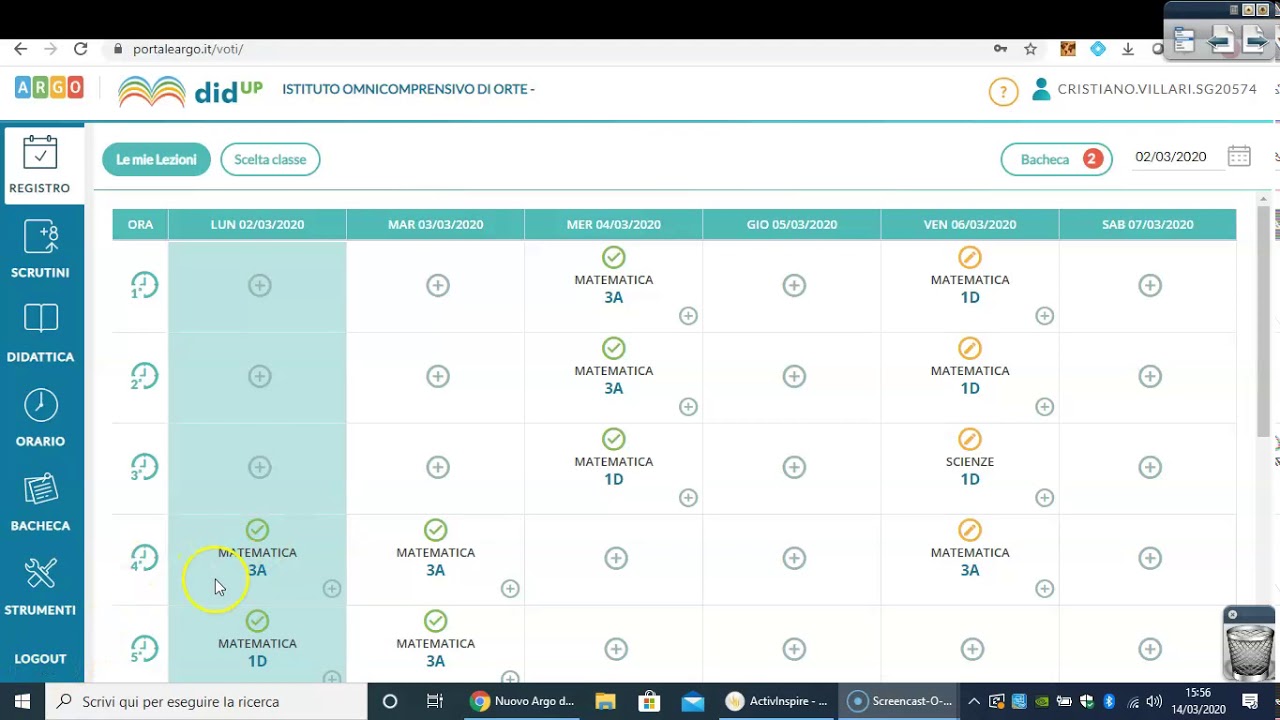Open Wednesday third hour Matematica 1D lesson
The image size is (1280, 720).
[614, 459]
